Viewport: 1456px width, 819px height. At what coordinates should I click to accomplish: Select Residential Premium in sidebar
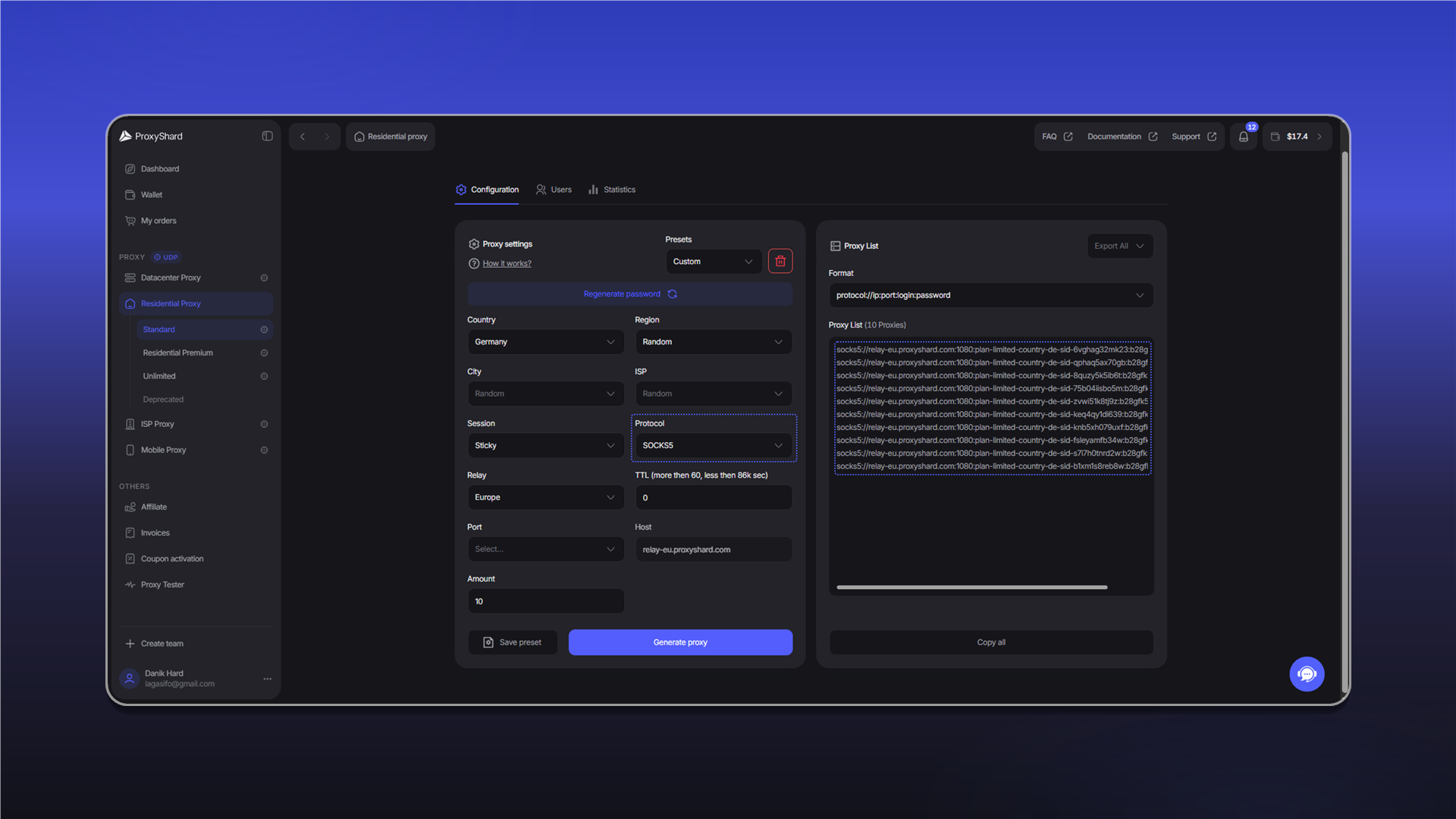pyautogui.click(x=177, y=353)
